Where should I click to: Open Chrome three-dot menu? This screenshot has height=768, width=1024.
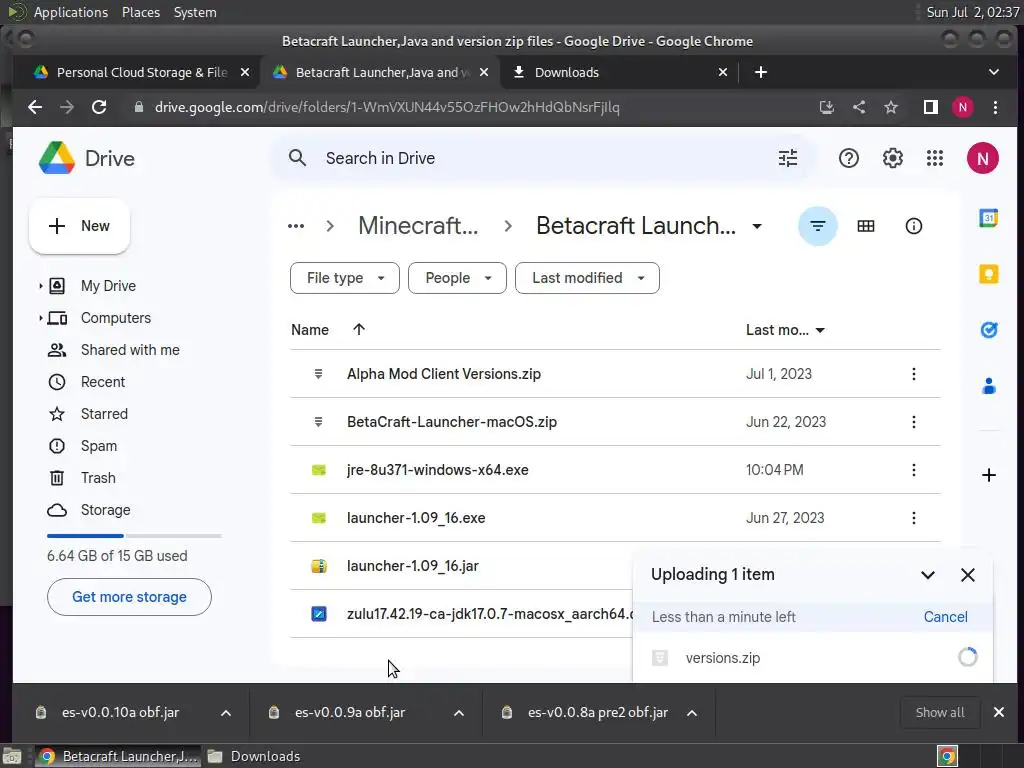(995, 107)
